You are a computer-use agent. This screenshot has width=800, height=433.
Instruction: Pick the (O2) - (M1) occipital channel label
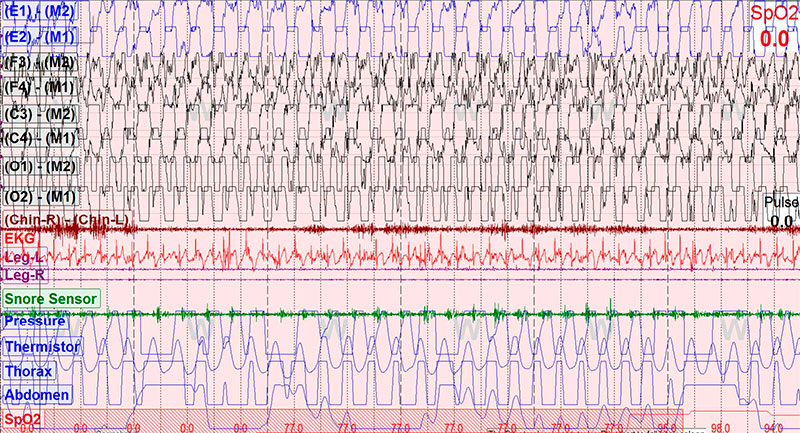coord(41,196)
